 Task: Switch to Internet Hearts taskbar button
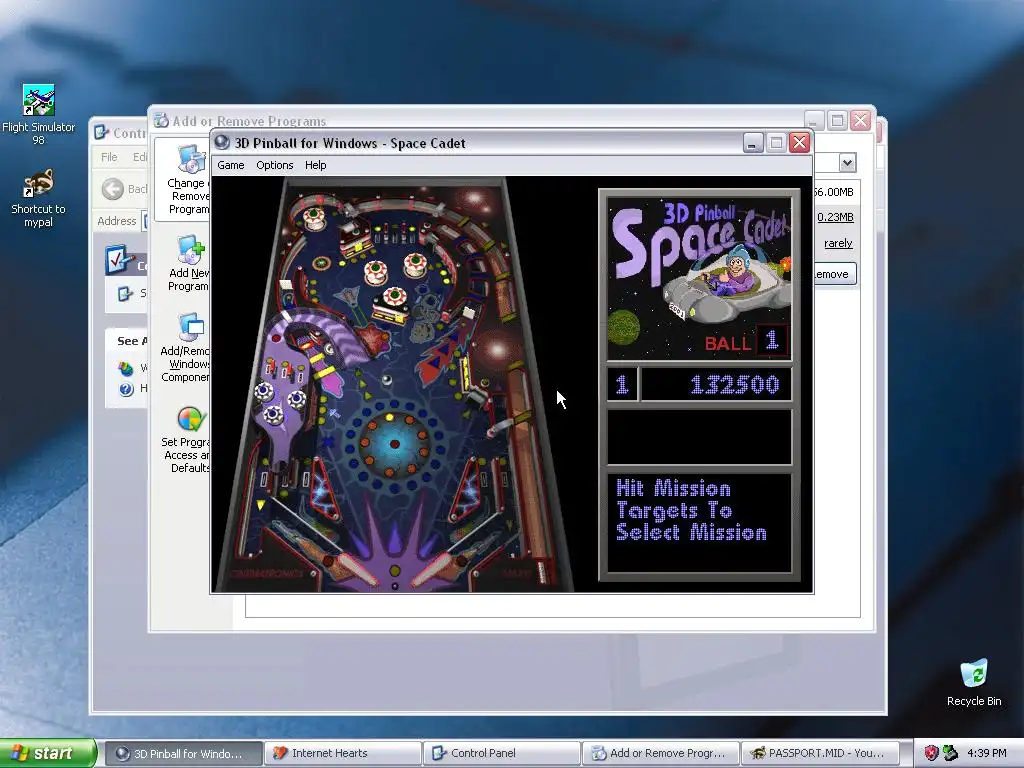(343, 754)
